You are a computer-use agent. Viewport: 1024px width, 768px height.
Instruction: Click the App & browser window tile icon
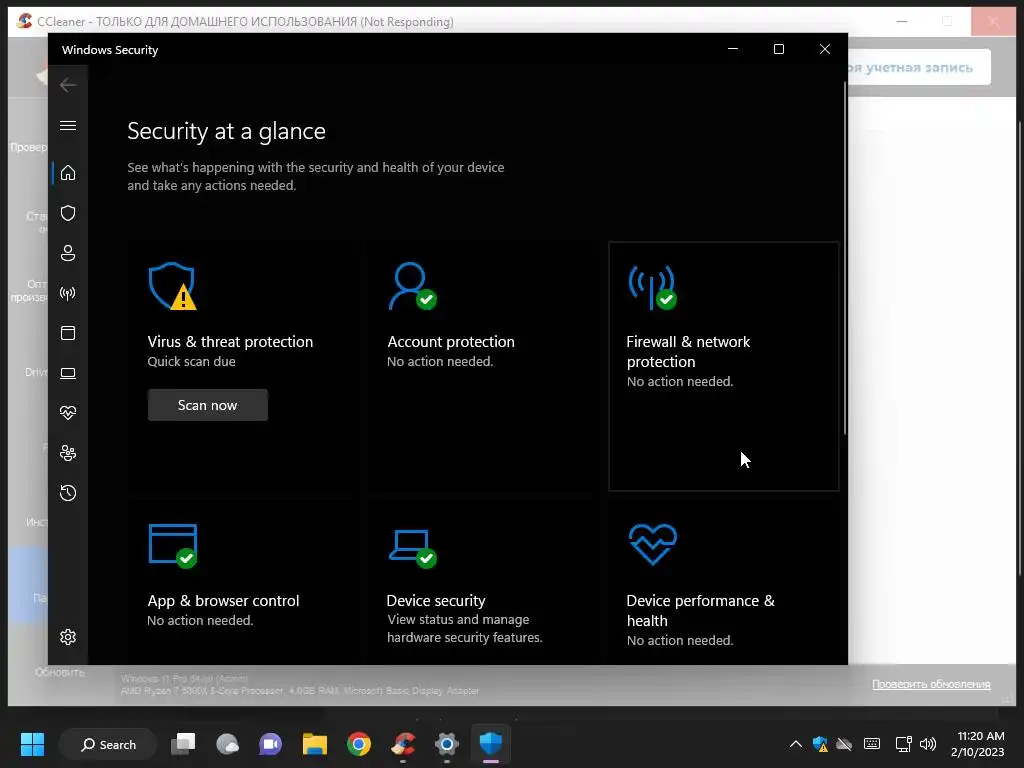pyautogui.click(x=173, y=546)
